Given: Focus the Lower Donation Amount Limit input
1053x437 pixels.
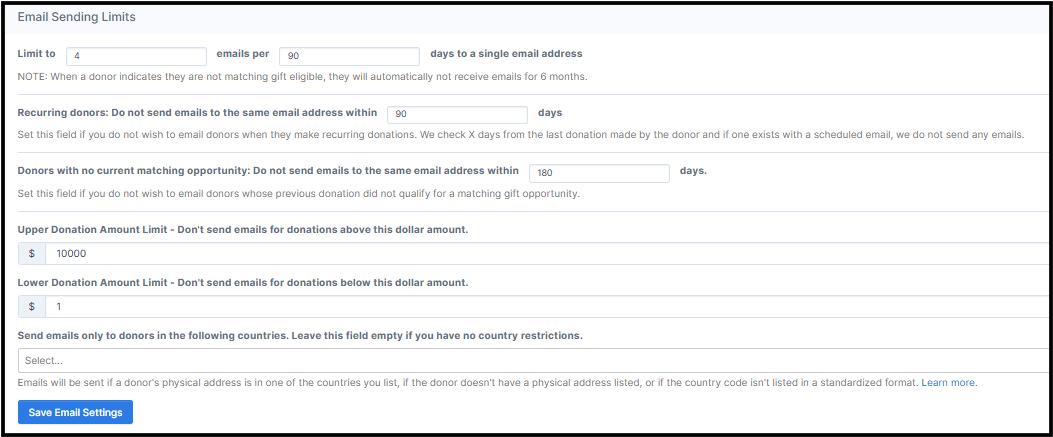Looking at the screenshot, I should click(x=548, y=307).
